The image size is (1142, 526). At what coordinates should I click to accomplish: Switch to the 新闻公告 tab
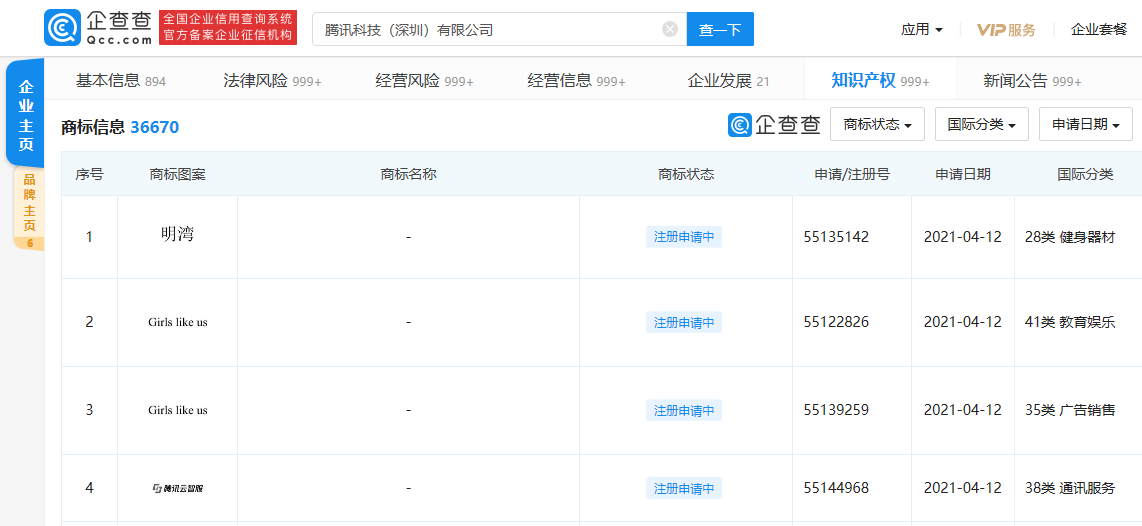tap(1032, 81)
